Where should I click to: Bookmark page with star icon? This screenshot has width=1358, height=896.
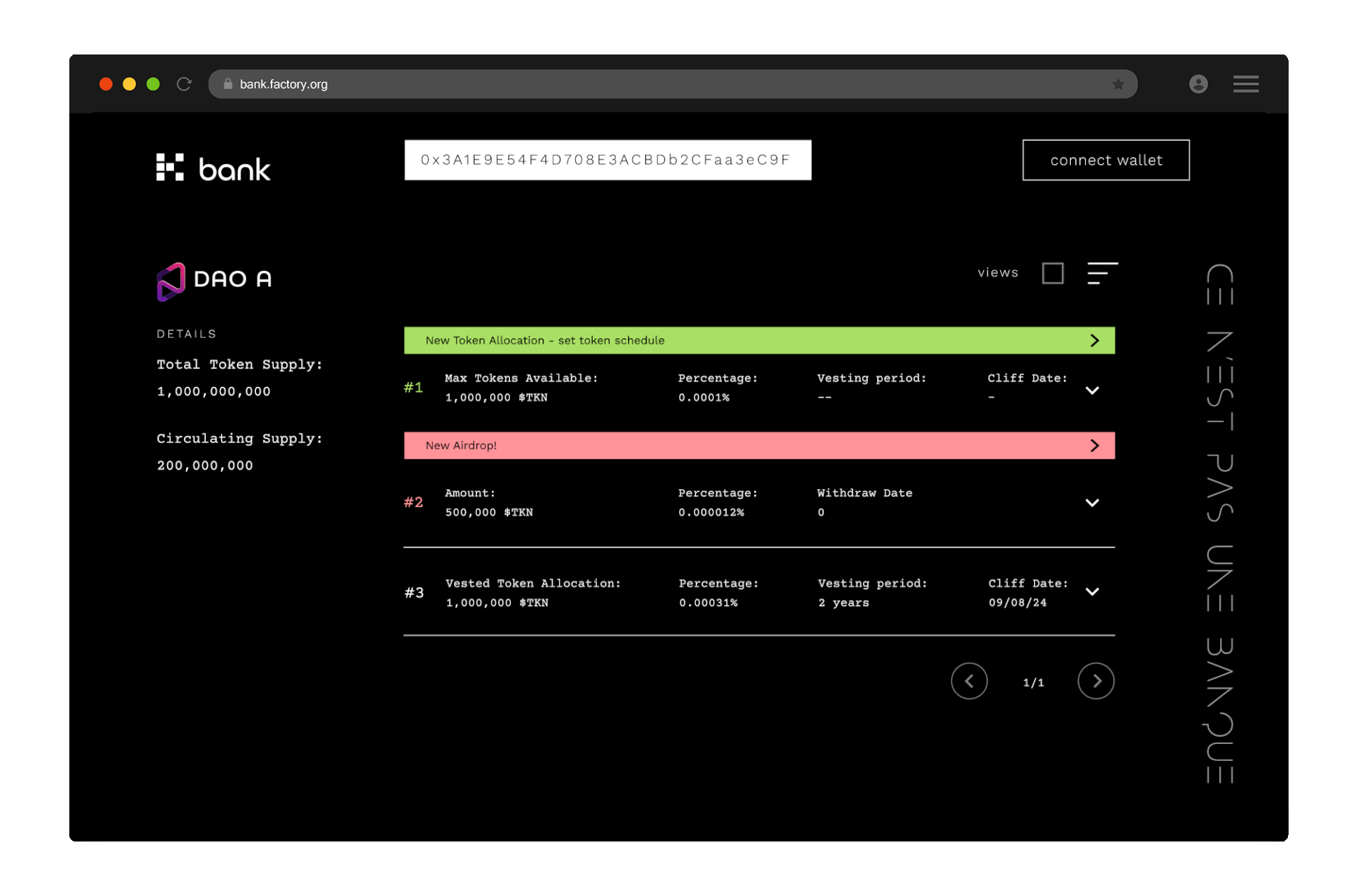(1118, 84)
